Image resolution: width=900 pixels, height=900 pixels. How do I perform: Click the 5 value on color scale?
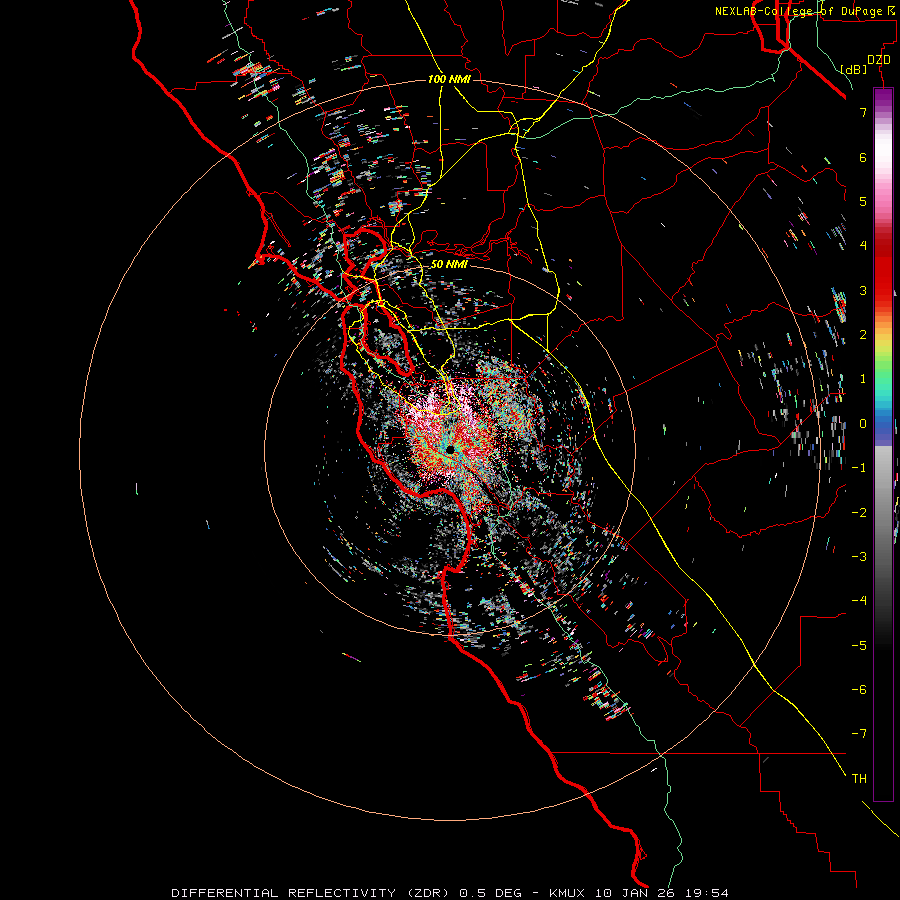pyautogui.click(x=863, y=201)
